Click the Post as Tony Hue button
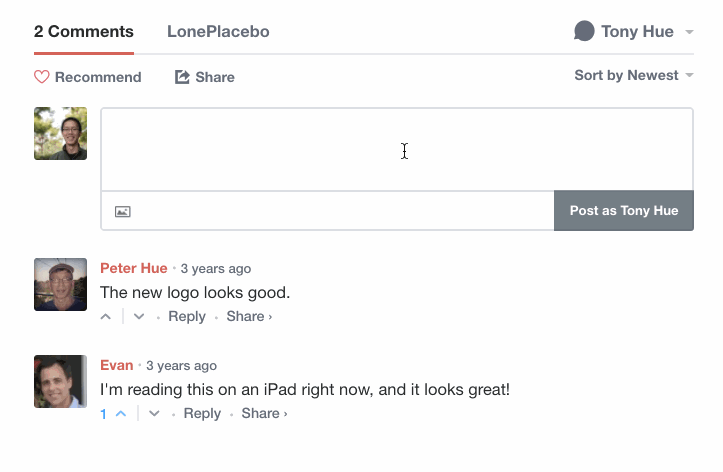The image size is (723, 472). coord(624,211)
